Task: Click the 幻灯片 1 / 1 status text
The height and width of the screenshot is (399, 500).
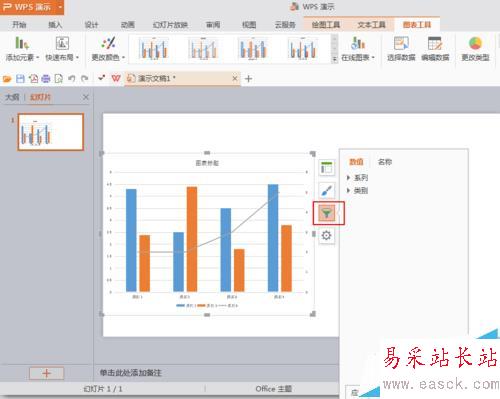Action: click(x=103, y=389)
